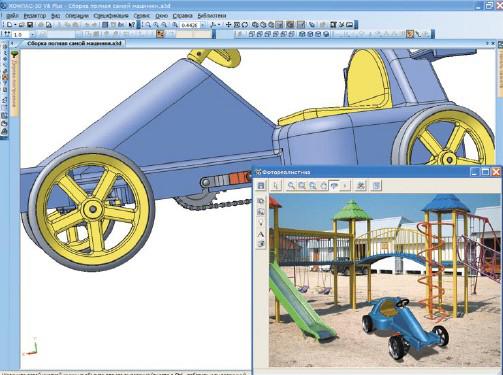Expand the step value dropdown arrow
The image size is (503, 375).
pyautogui.click(x=32, y=34)
